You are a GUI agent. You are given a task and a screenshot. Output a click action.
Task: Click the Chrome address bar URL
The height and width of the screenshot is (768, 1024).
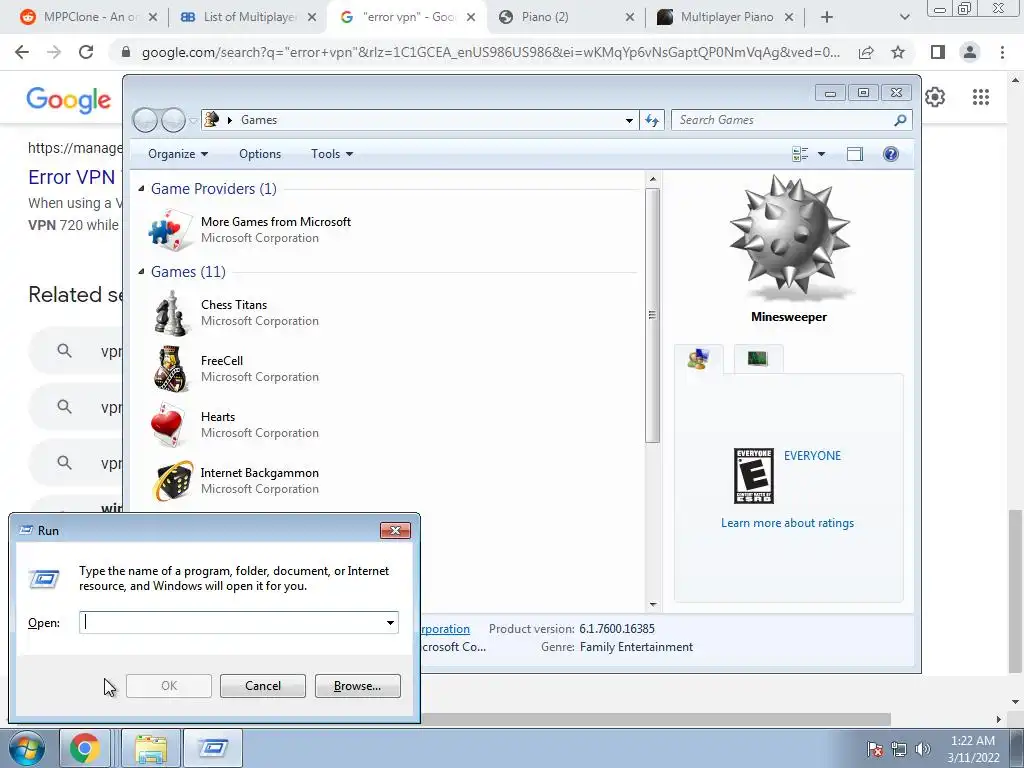pos(490,52)
